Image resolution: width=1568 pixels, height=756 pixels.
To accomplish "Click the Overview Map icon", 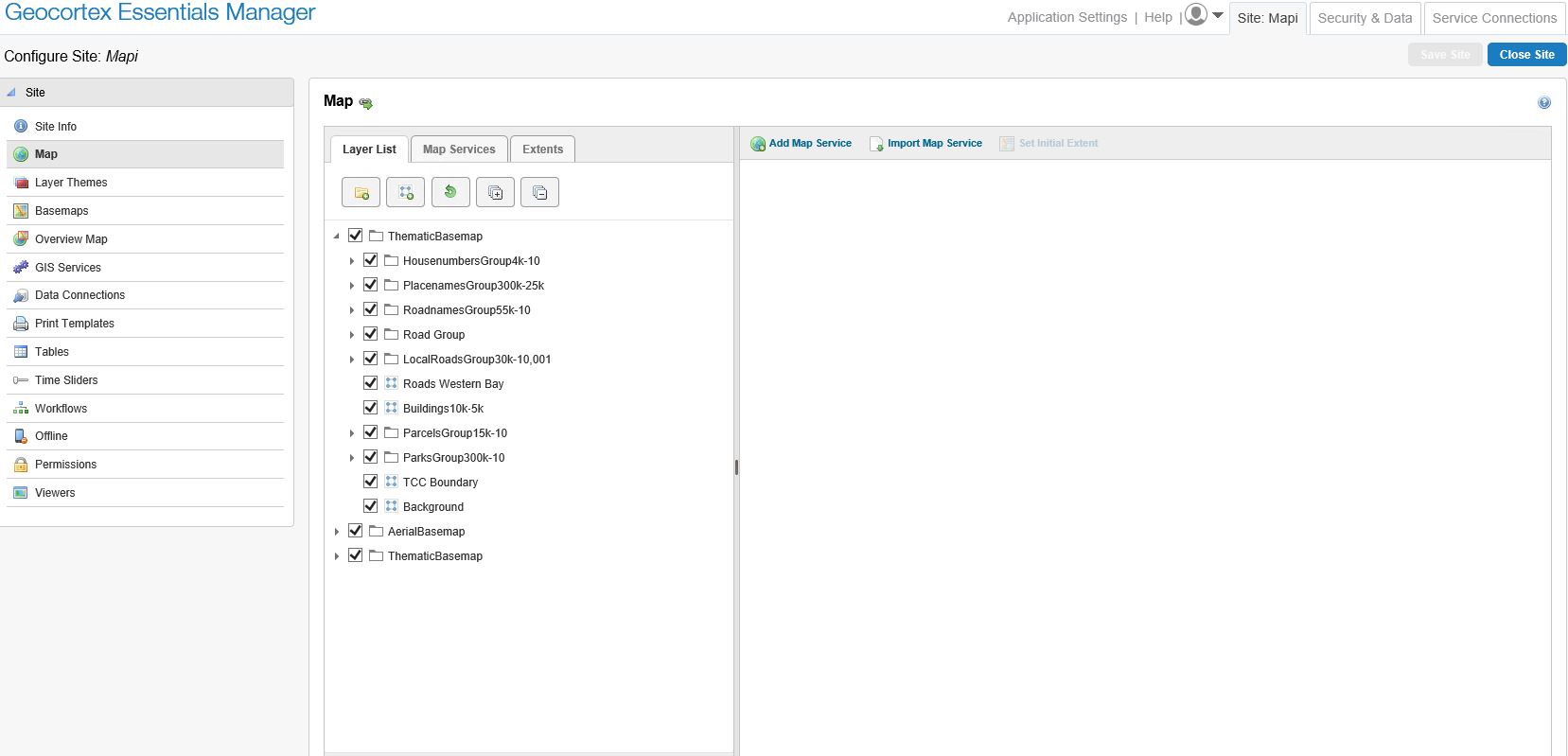I will pyautogui.click(x=21, y=239).
